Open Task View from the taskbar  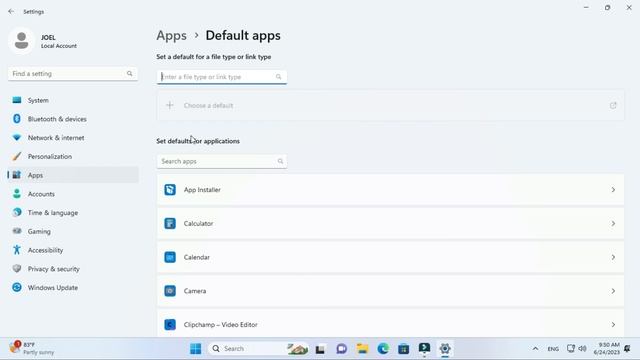320,349
